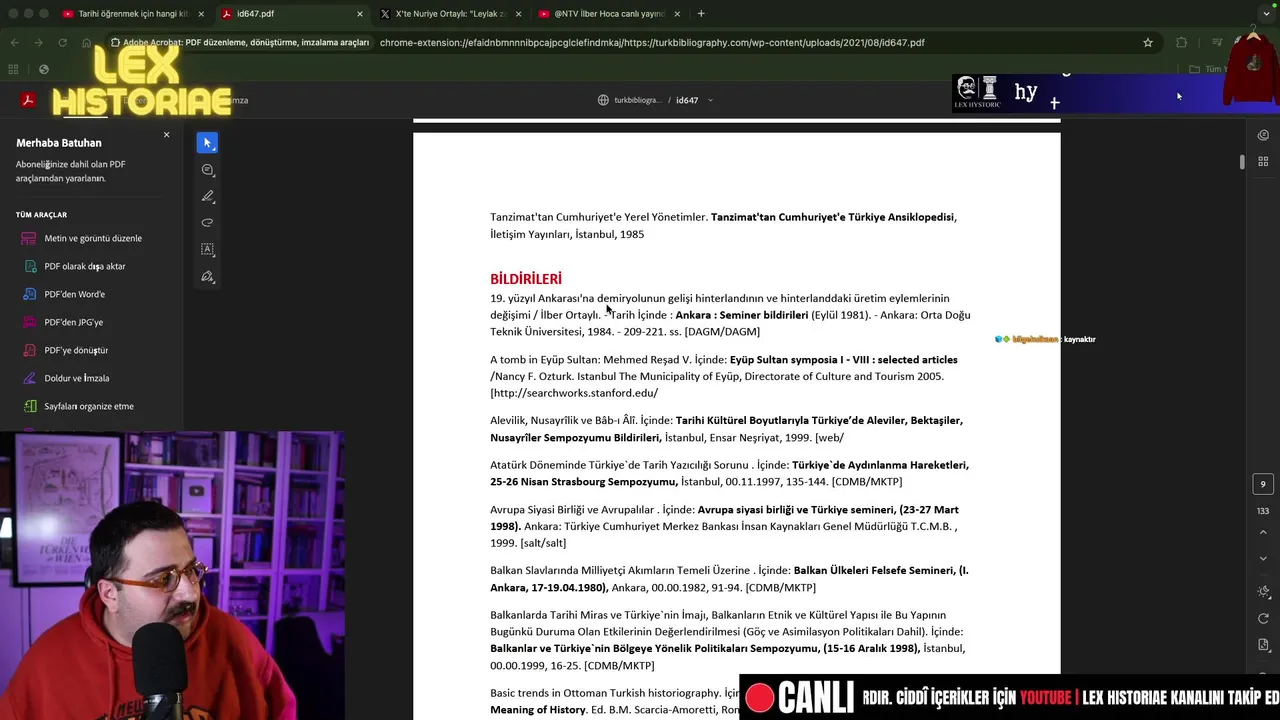Open PDF'ye dönüştür tool
The image size is (1280, 720).
click(x=76, y=350)
